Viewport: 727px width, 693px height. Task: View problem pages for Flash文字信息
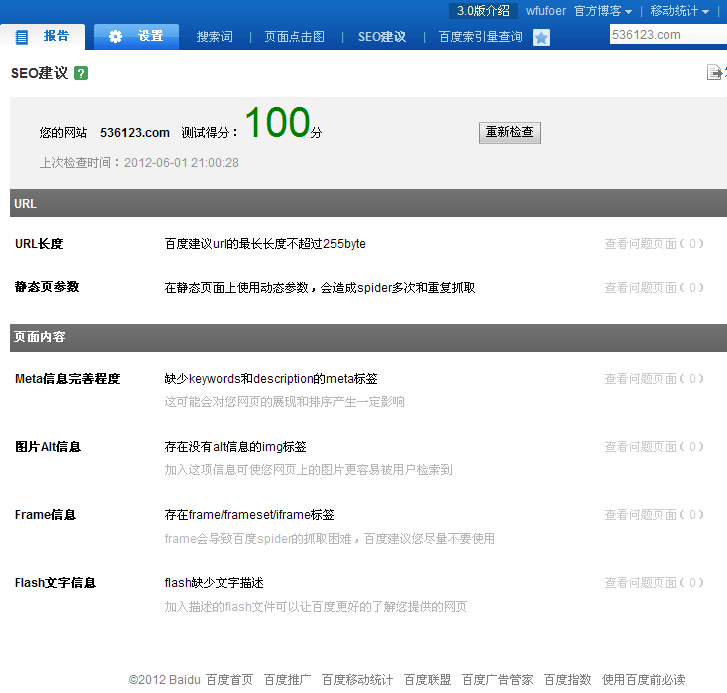point(654,583)
